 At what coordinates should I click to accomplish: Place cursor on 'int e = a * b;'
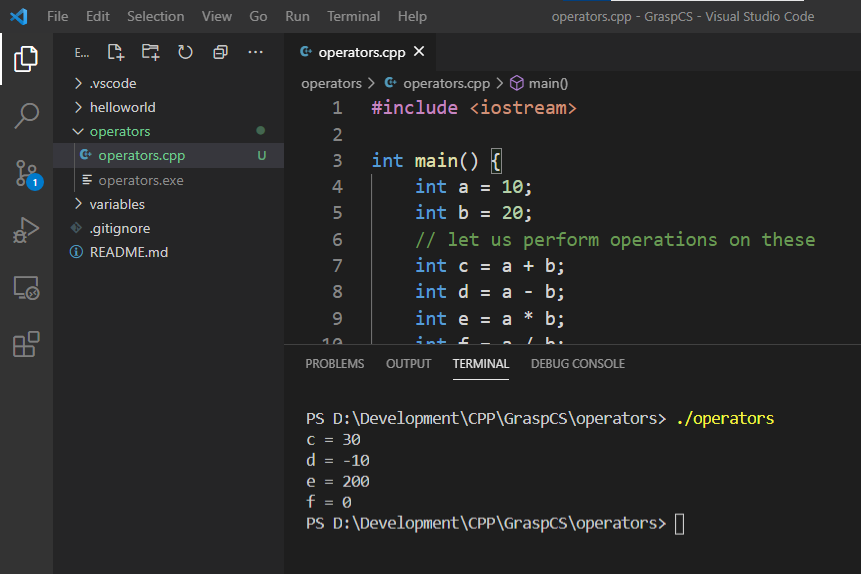point(490,319)
